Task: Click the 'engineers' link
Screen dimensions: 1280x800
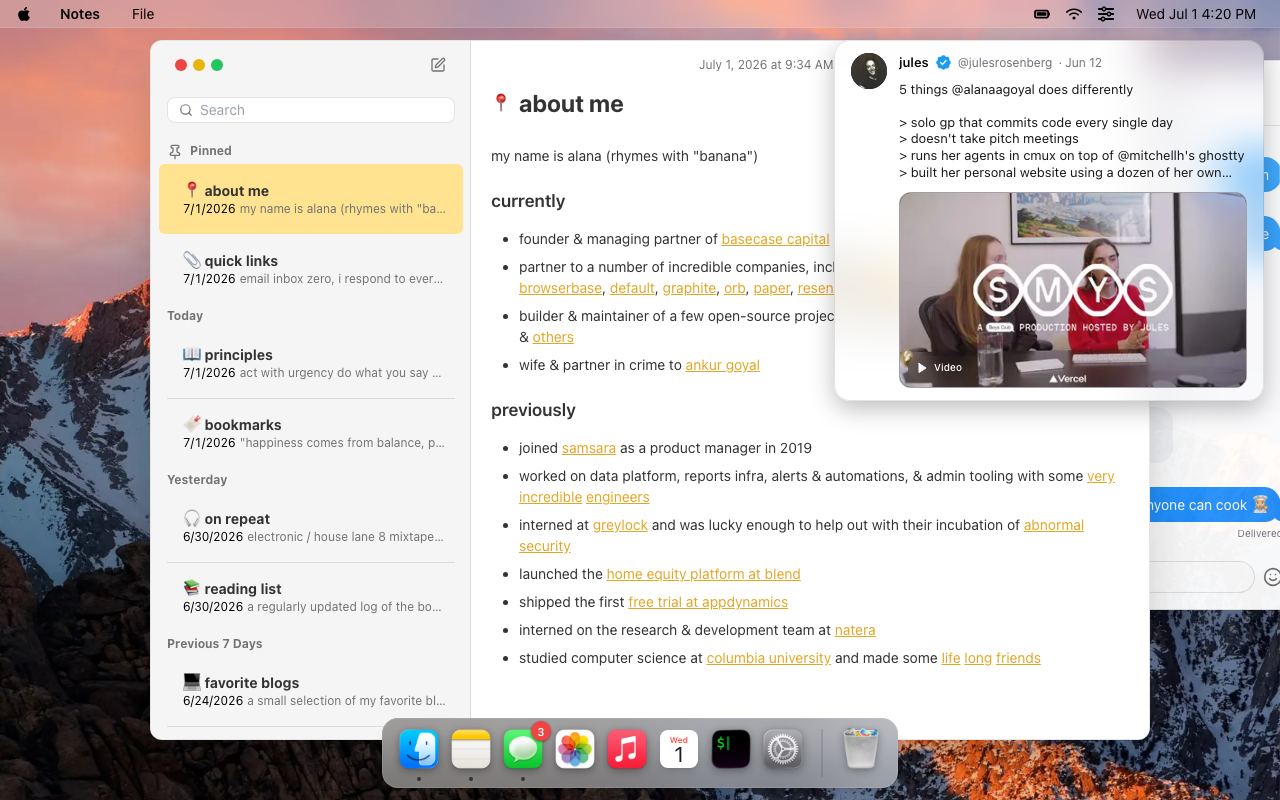Action: pyautogui.click(x=618, y=497)
